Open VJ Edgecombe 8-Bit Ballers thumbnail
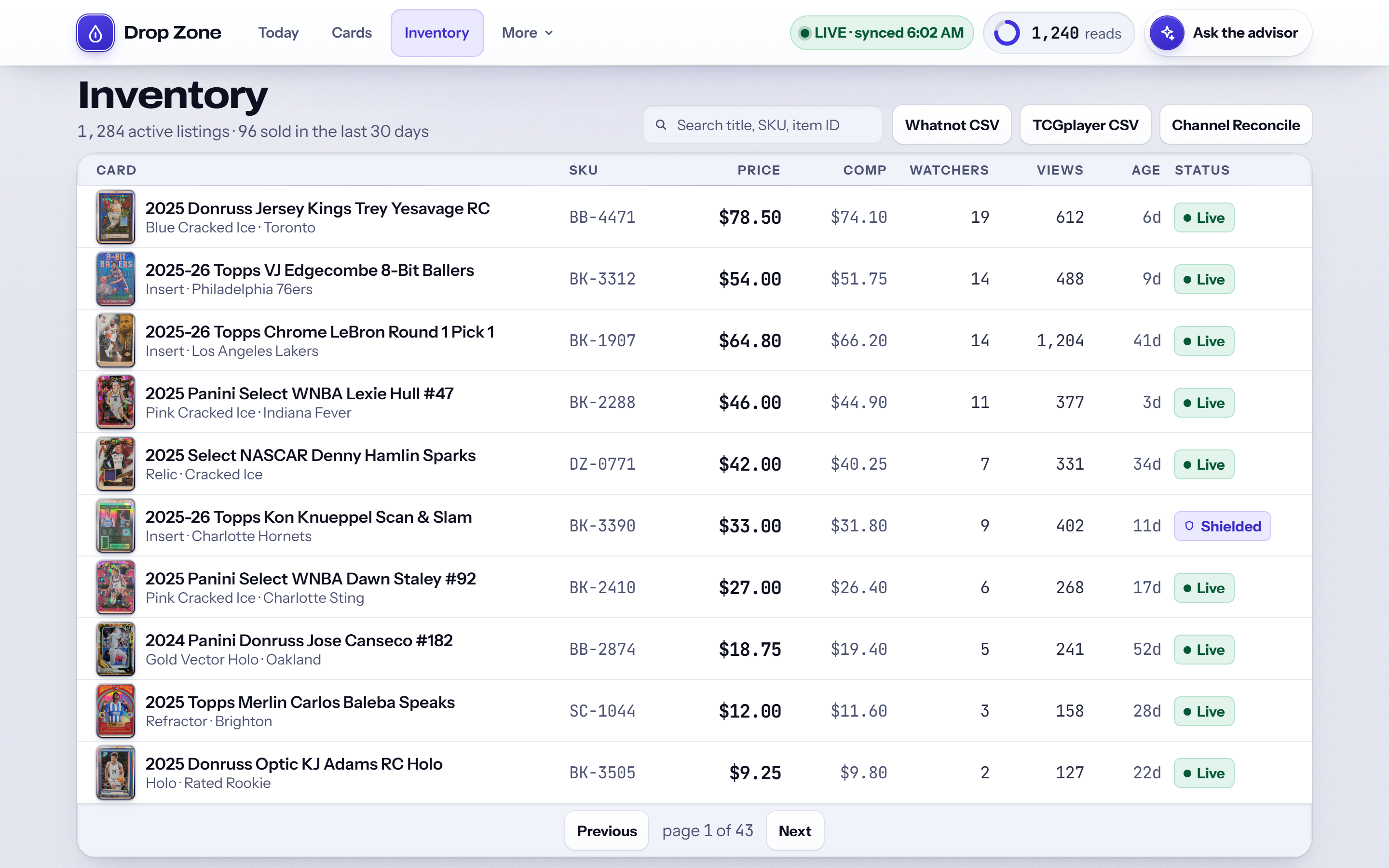 tap(116, 279)
